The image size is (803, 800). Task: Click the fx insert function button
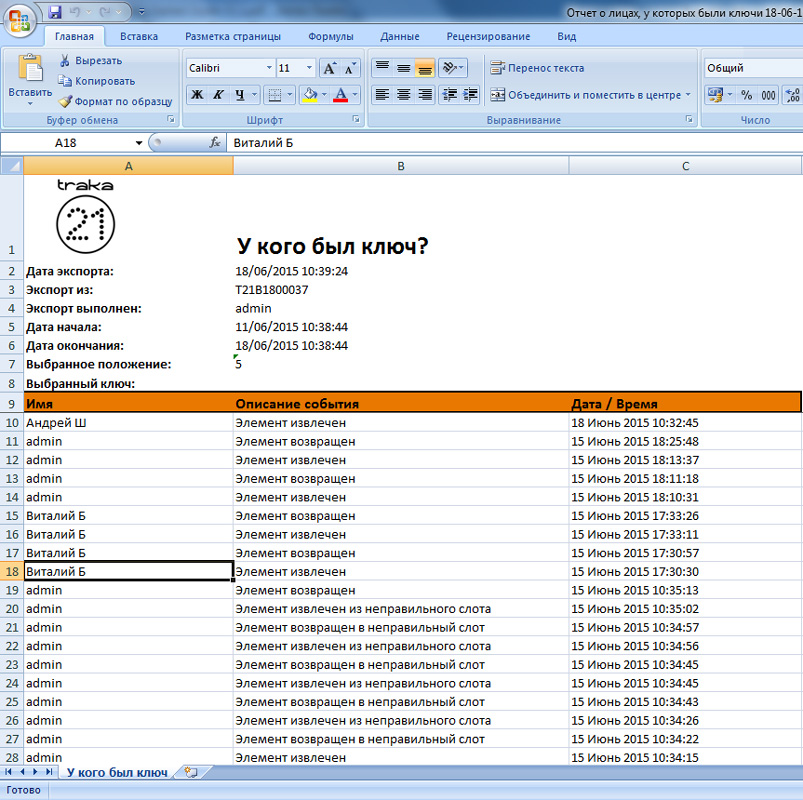[x=215, y=142]
